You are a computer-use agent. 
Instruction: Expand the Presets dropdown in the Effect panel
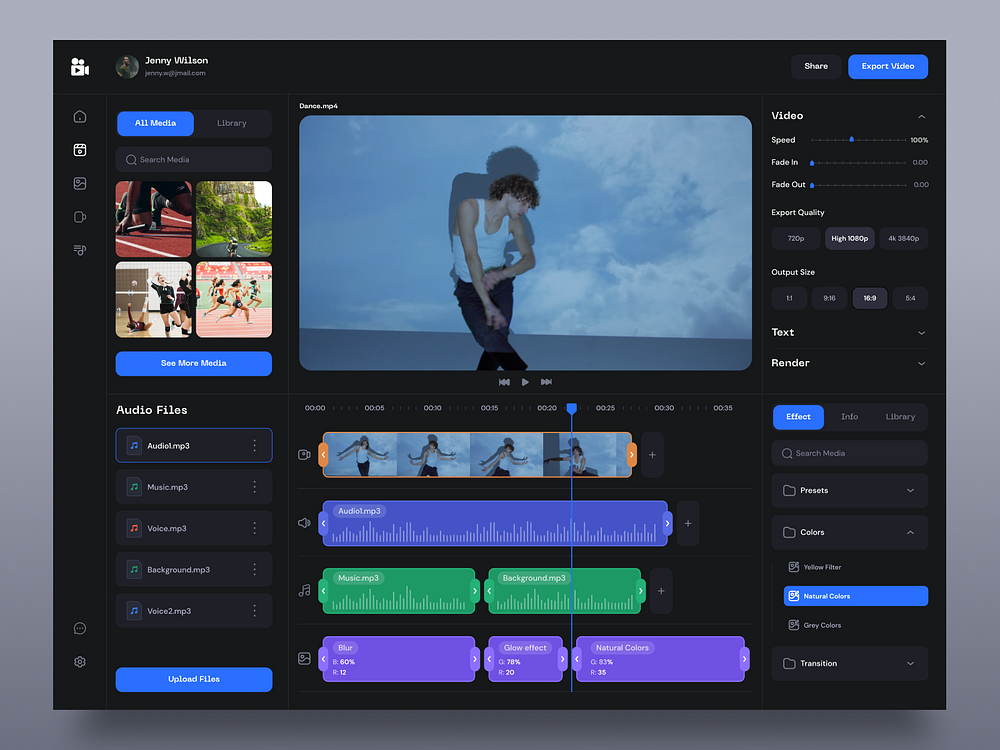(848, 490)
